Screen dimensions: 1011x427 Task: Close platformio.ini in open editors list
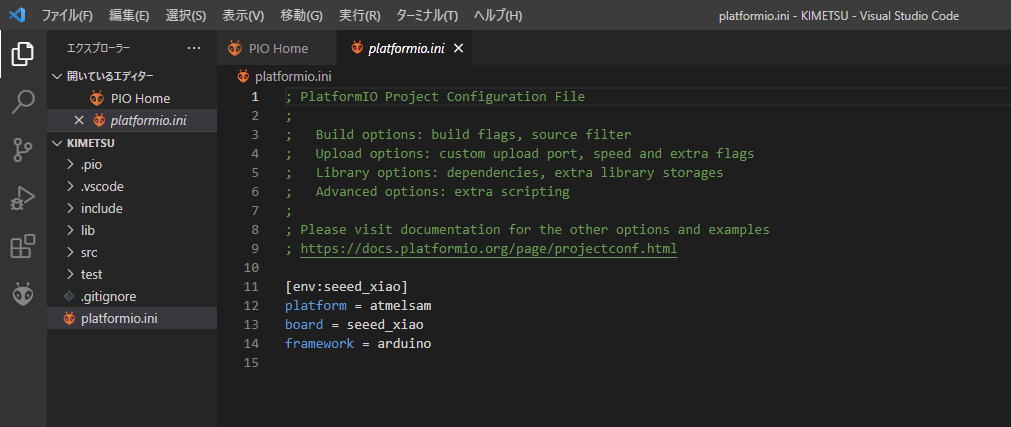[79, 120]
